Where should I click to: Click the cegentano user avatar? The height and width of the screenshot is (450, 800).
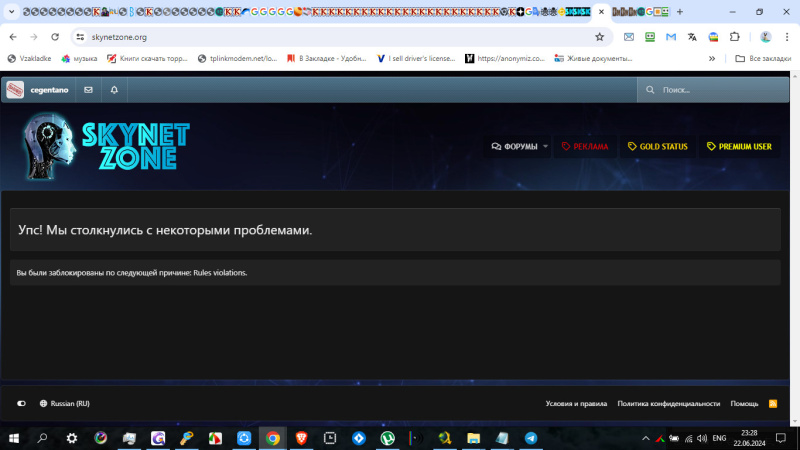click(15, 90)
